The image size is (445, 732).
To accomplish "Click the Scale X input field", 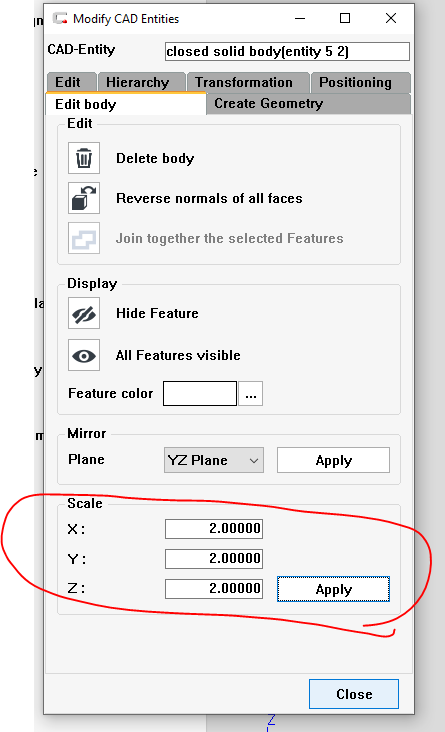I will pyautogui.click(x=214, y=529).
